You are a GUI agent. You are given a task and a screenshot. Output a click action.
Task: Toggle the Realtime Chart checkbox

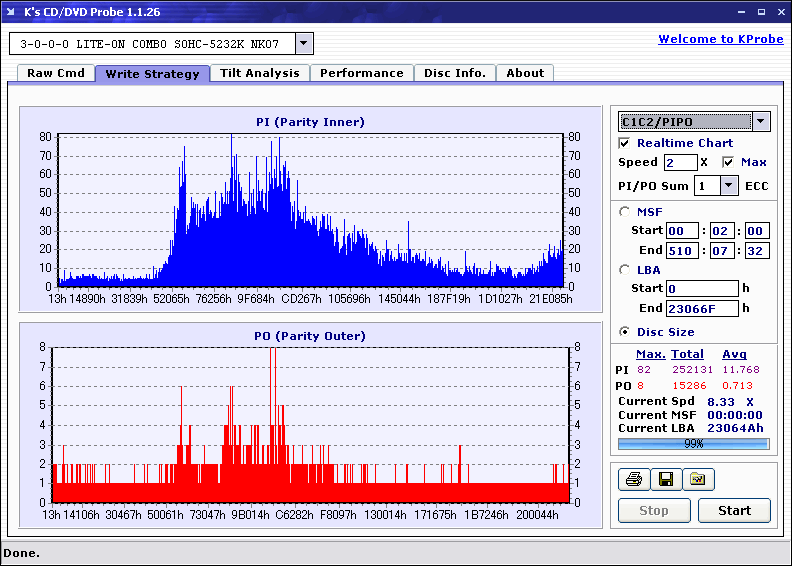(x=624, y=143)
